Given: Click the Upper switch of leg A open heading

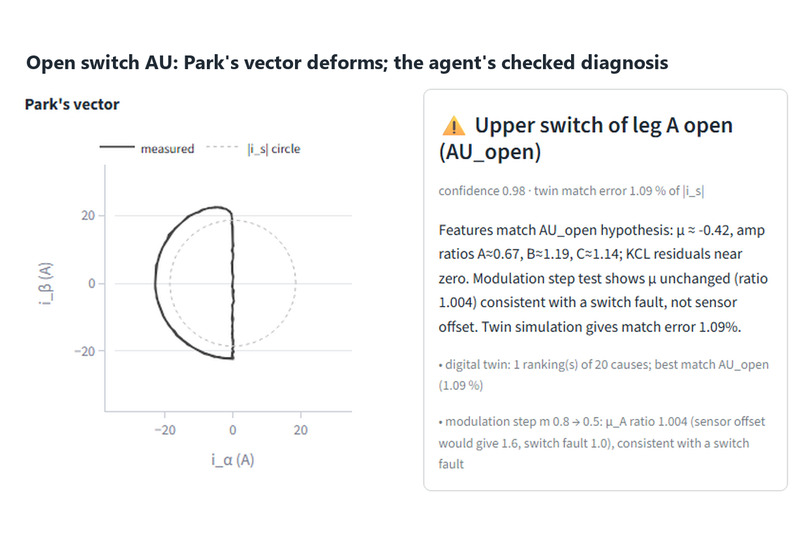Looking at the screenshot, I should (x=585, y=138).
